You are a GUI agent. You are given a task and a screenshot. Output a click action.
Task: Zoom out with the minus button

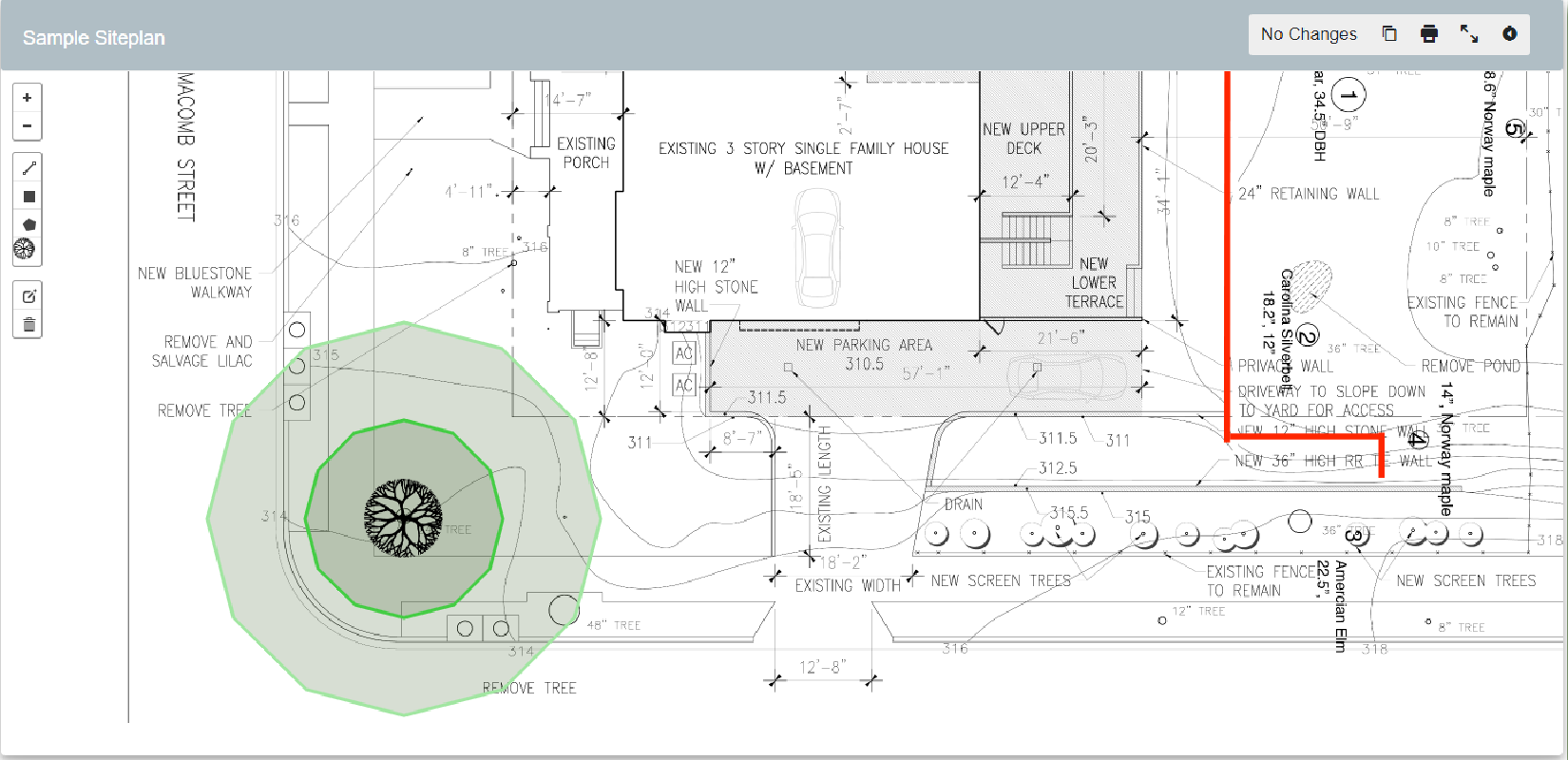tap(28, 125)
